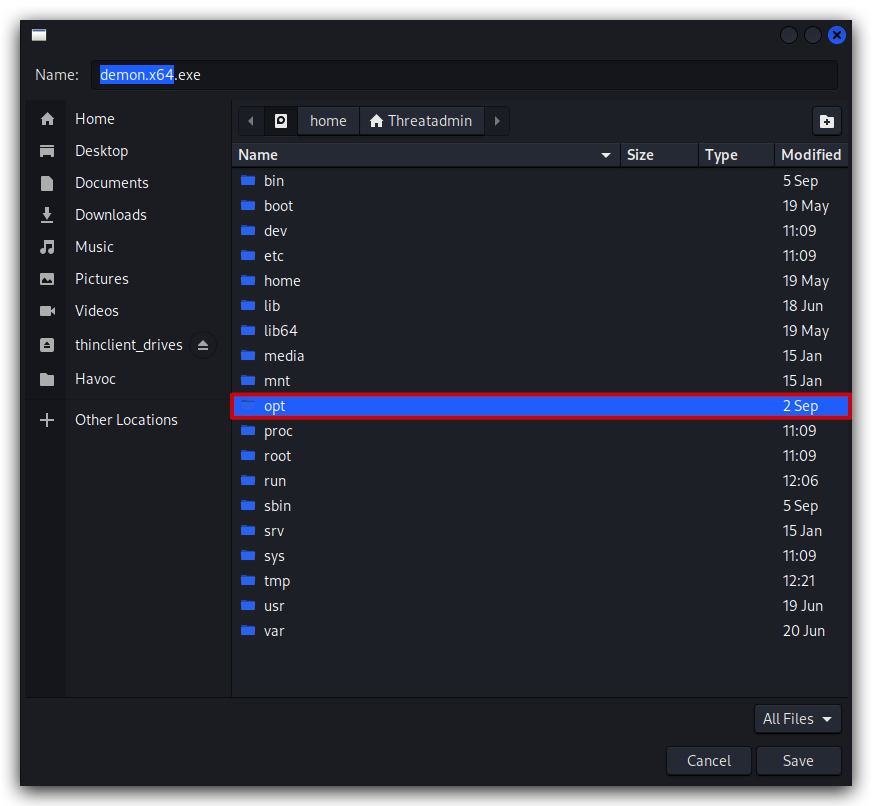Click the Pictures sidebar icon
The height and width of the screenshot is (806, 872).
tap(47, 279)
